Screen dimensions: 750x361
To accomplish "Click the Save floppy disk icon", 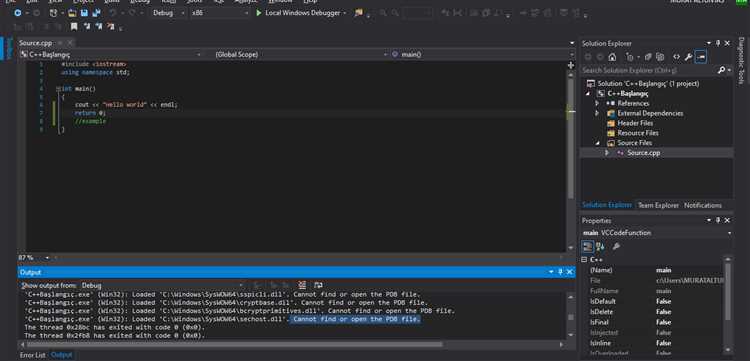I will click(x=84, y=13).
